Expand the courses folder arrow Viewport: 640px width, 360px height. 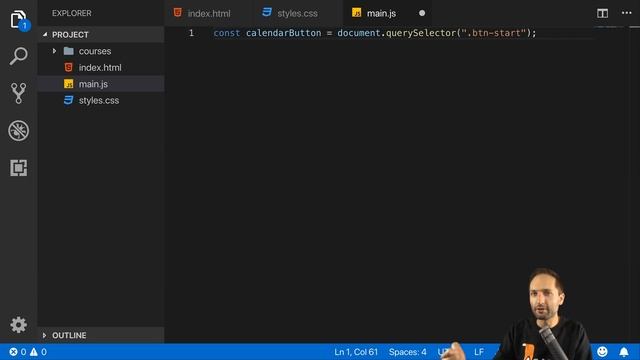54,51
